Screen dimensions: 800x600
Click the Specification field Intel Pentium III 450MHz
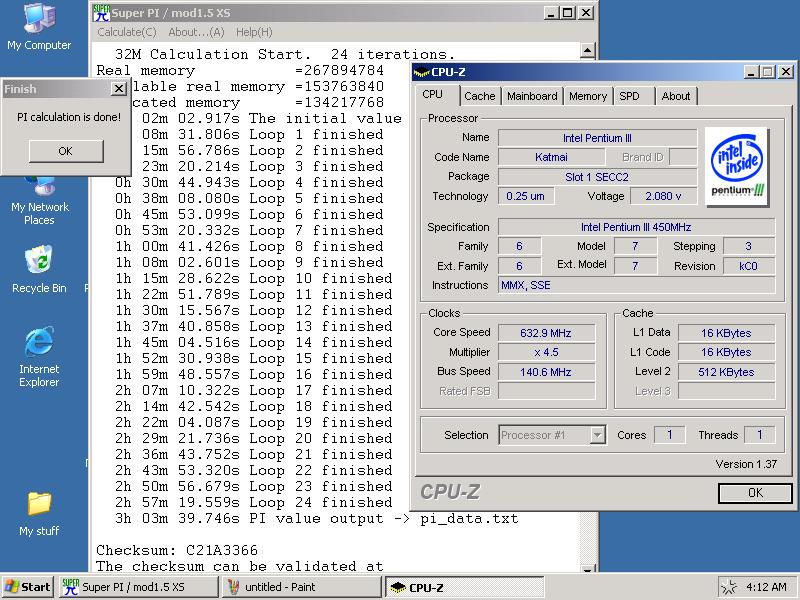[x=636, y=227]
